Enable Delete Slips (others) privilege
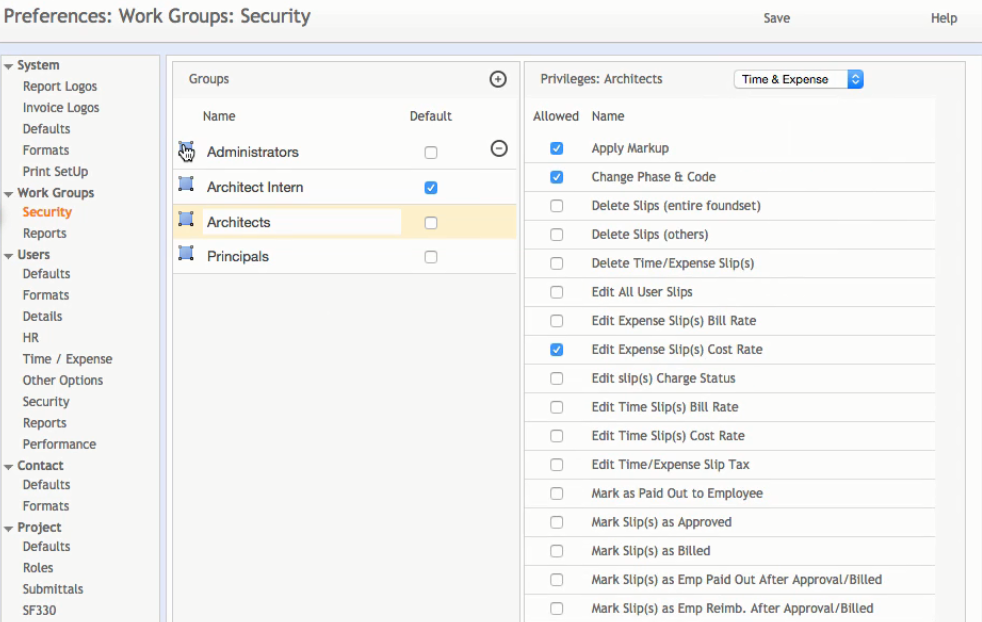Image resolution: width=982 pixels, height=622 pixels. coord(557,235)
